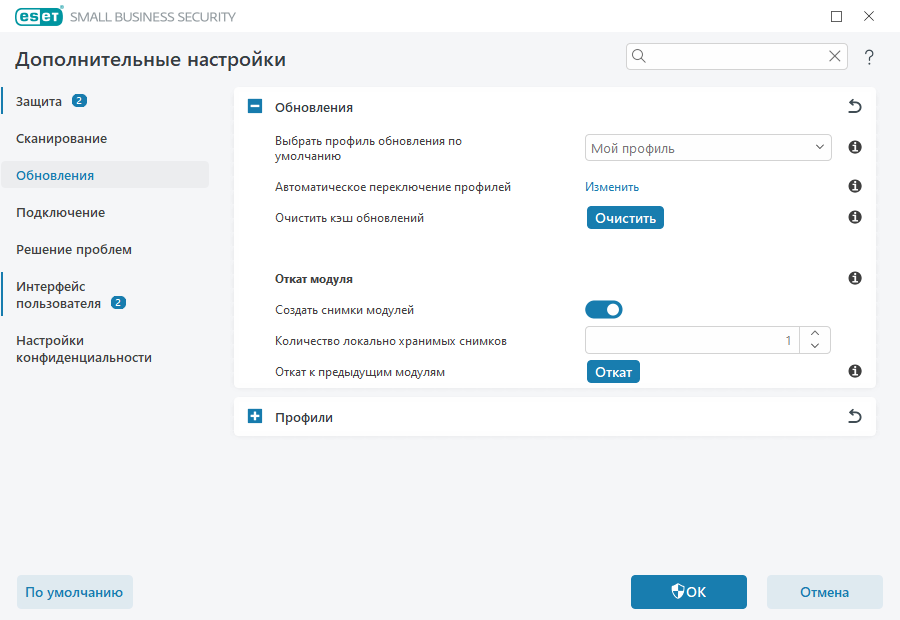The height and width of the screenshot is (620, 900).
Task: Click the info icon next to Откат модуля
Action: [x=855, y=278]
